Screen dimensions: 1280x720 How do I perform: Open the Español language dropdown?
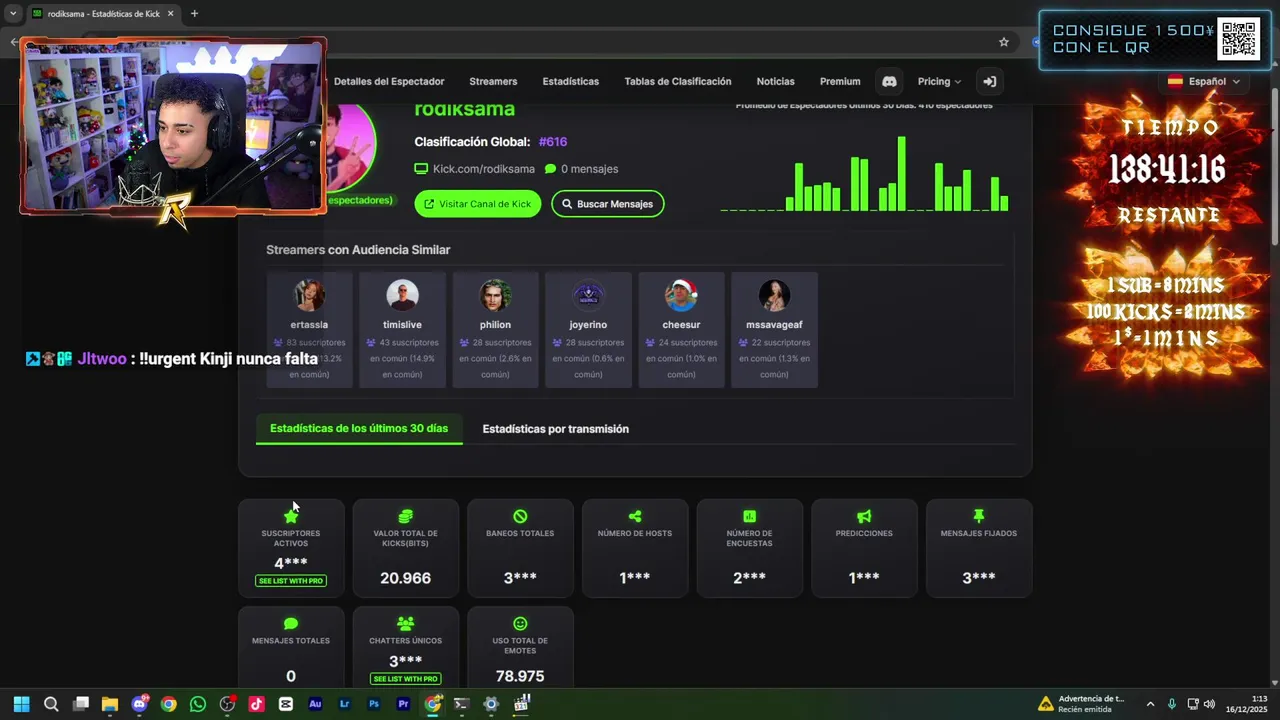(x=1204, y=82)
